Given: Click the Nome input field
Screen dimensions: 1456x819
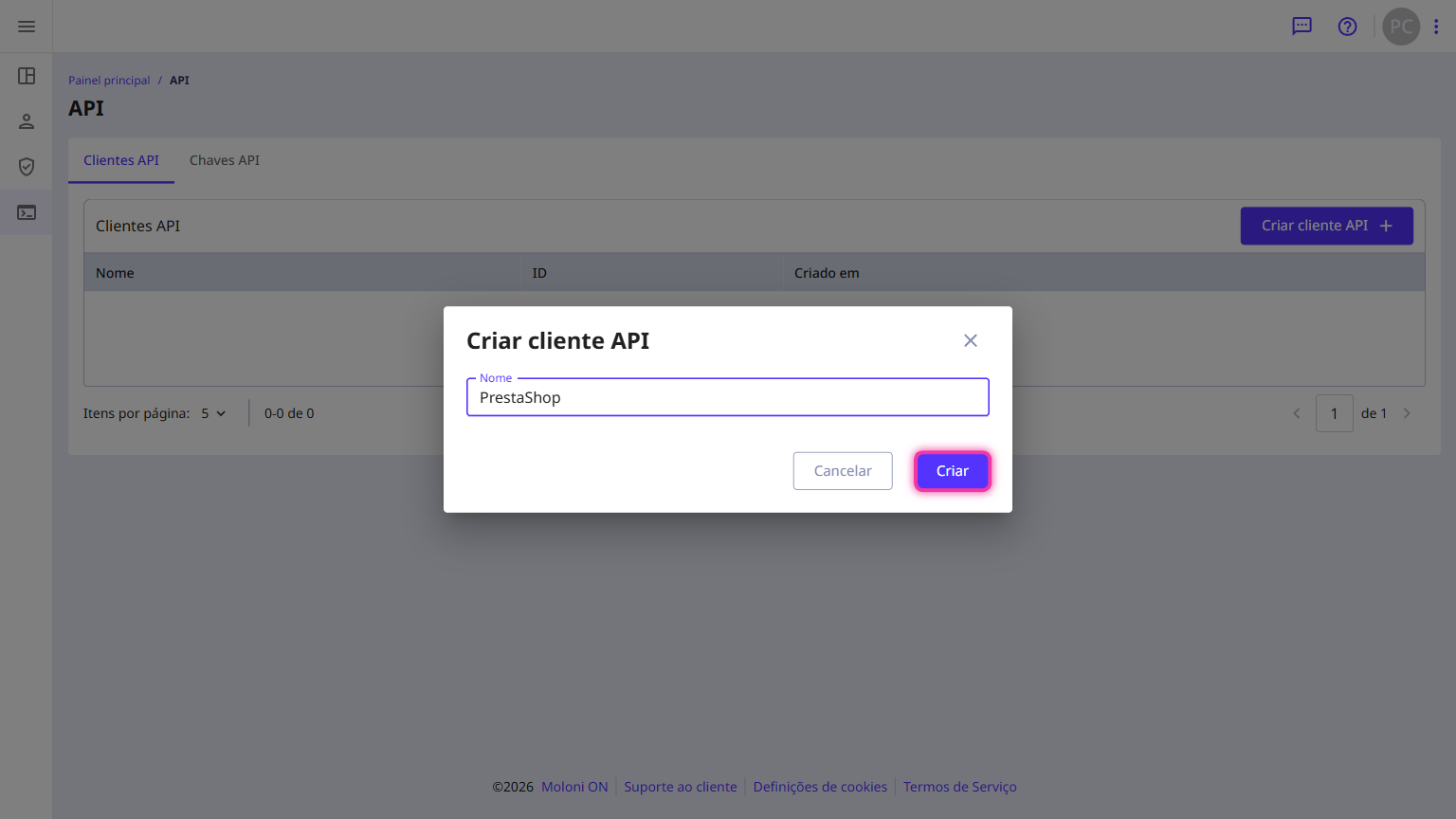Looking at the screenshot, I should coord(728,397).
